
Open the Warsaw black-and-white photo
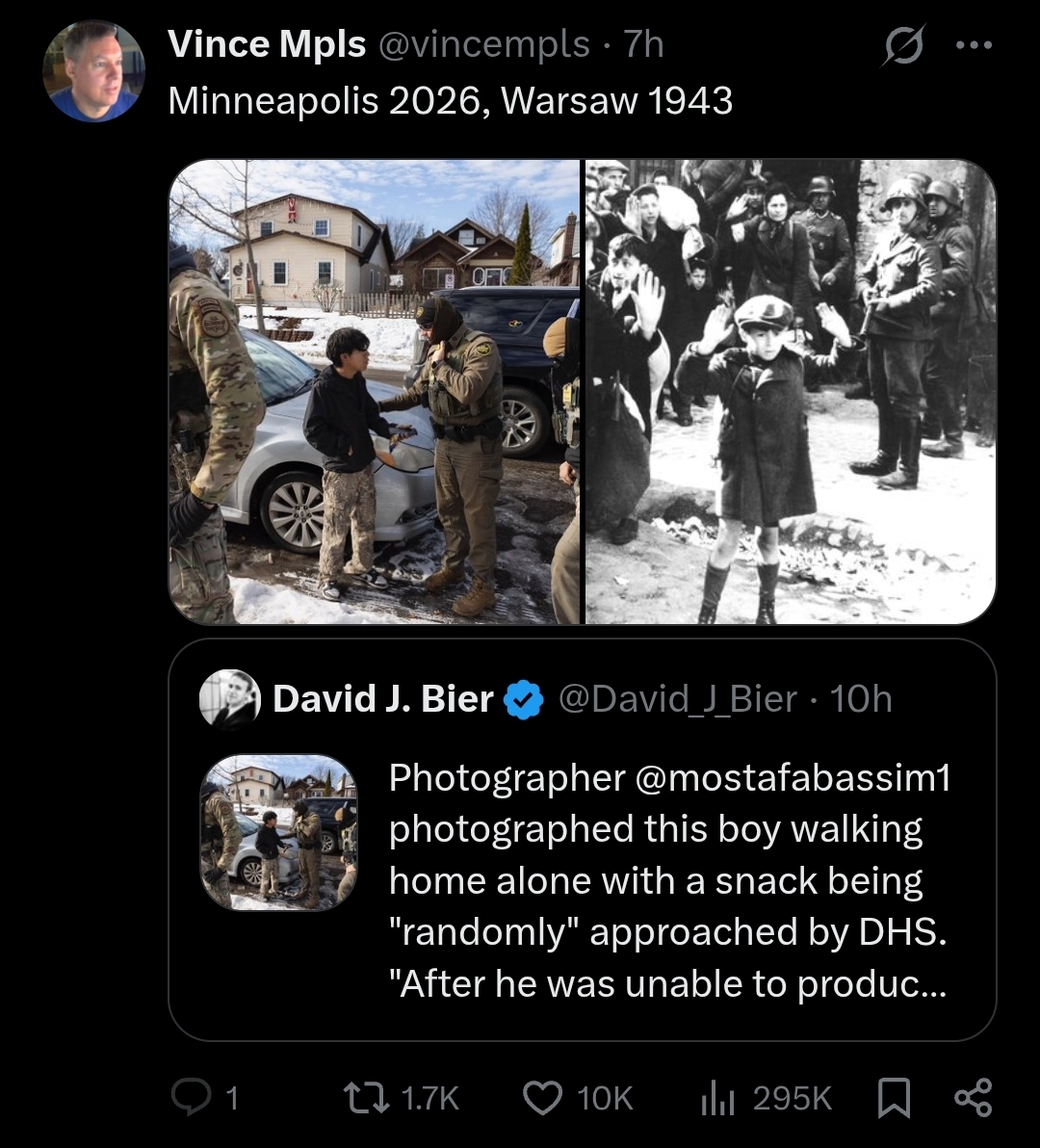(x=791, y=392)
